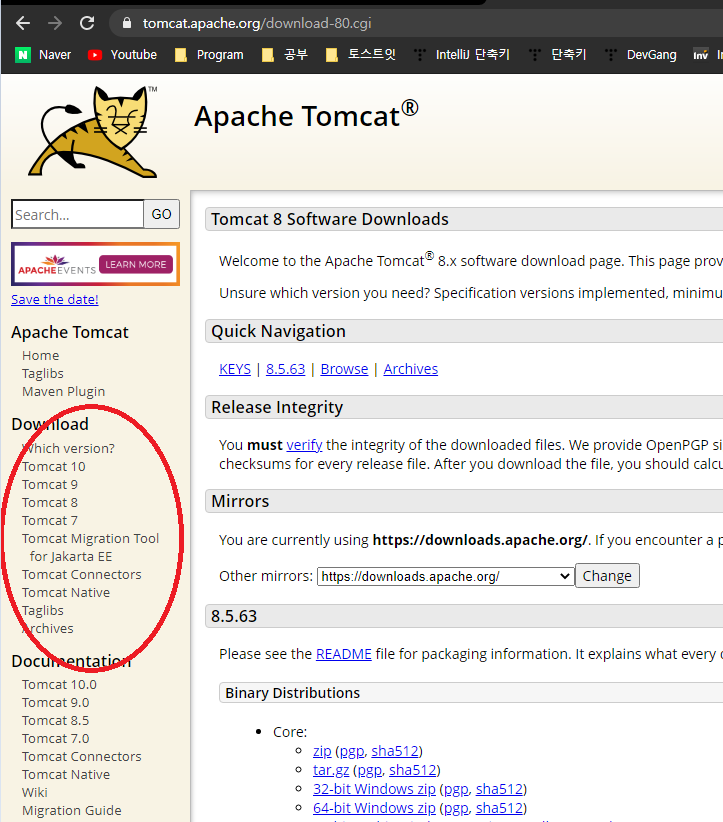The width and height of the screenshot is (723, 822).
Task: Open pgp for 32-bit Windows zip
Action: coord(456,789)
